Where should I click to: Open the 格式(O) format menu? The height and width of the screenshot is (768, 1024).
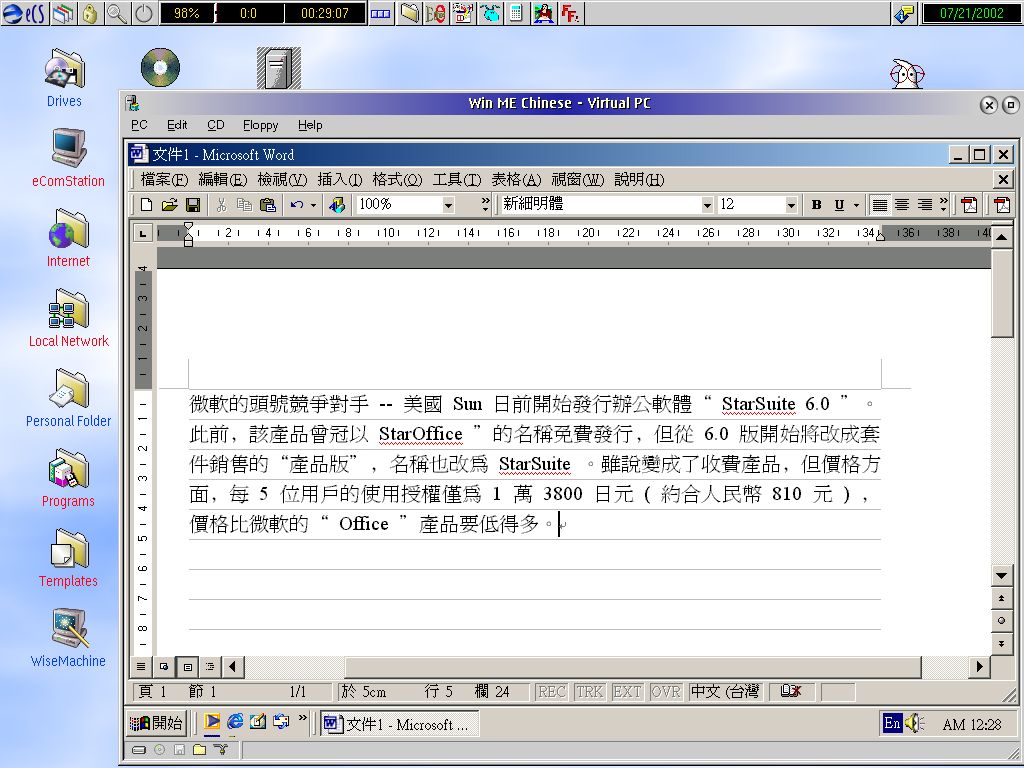[397, 180]
